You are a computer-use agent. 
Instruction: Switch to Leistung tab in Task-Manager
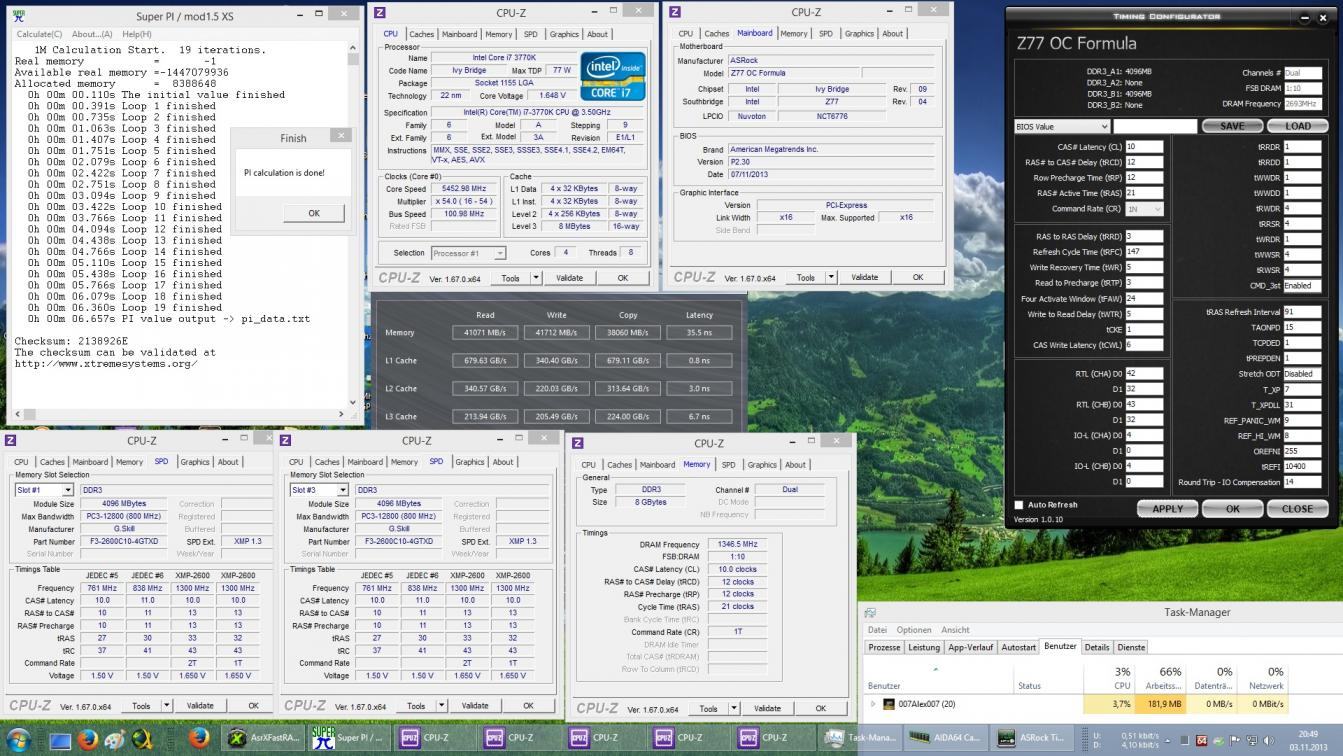click(x=923, y=647)
